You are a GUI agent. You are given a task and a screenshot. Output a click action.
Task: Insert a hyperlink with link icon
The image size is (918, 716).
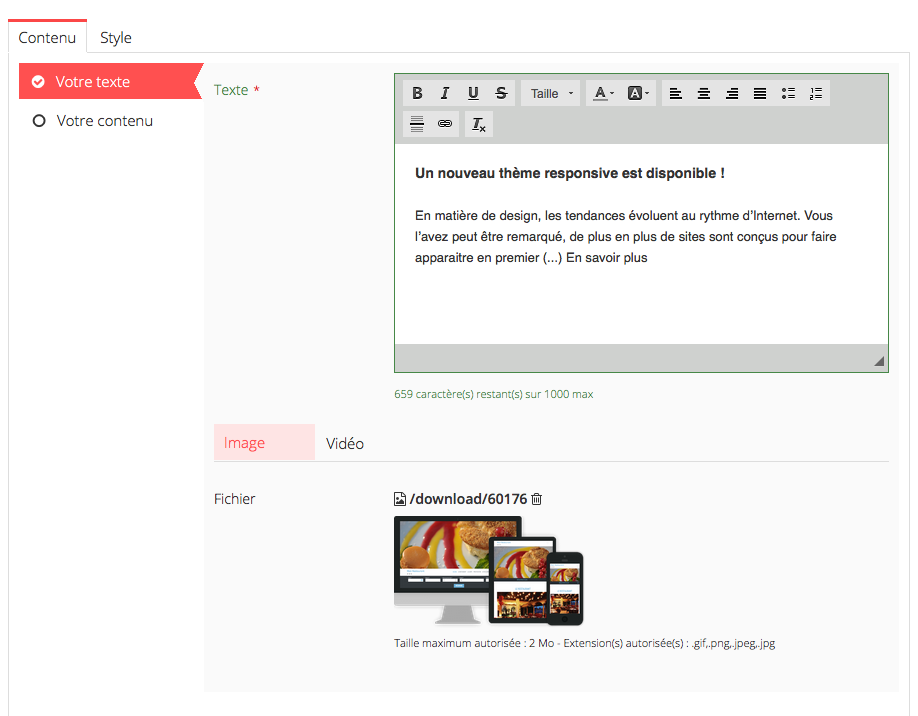pyautogui.click(x=445, y=124)
